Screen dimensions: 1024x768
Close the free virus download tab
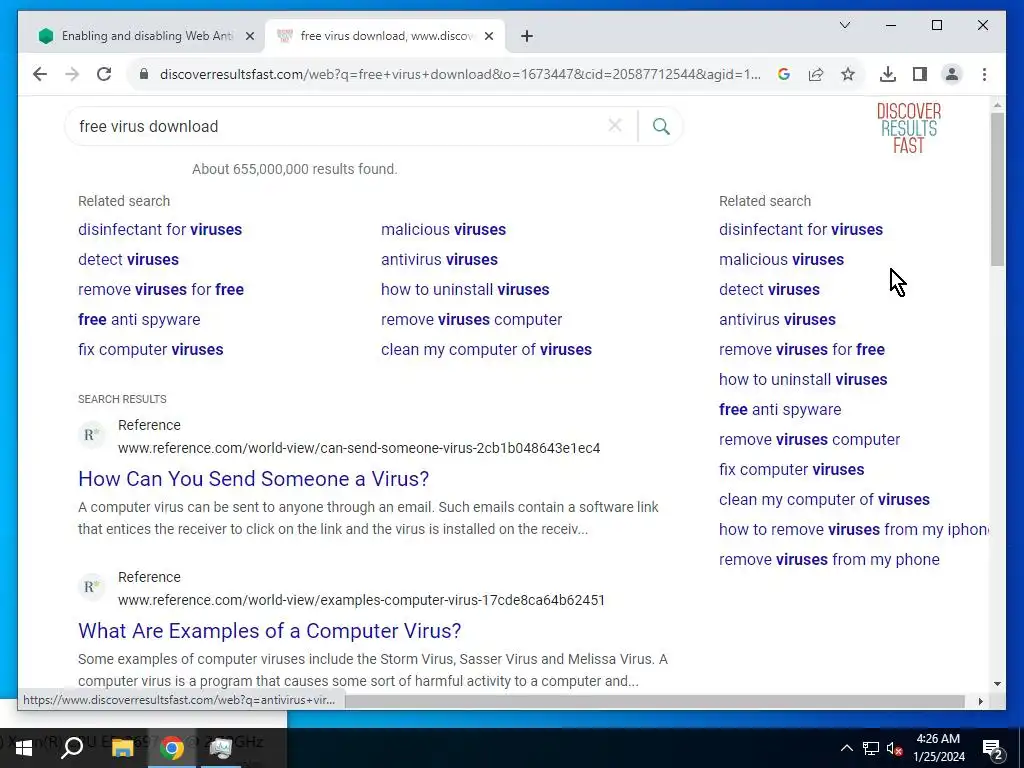[489, 37]
